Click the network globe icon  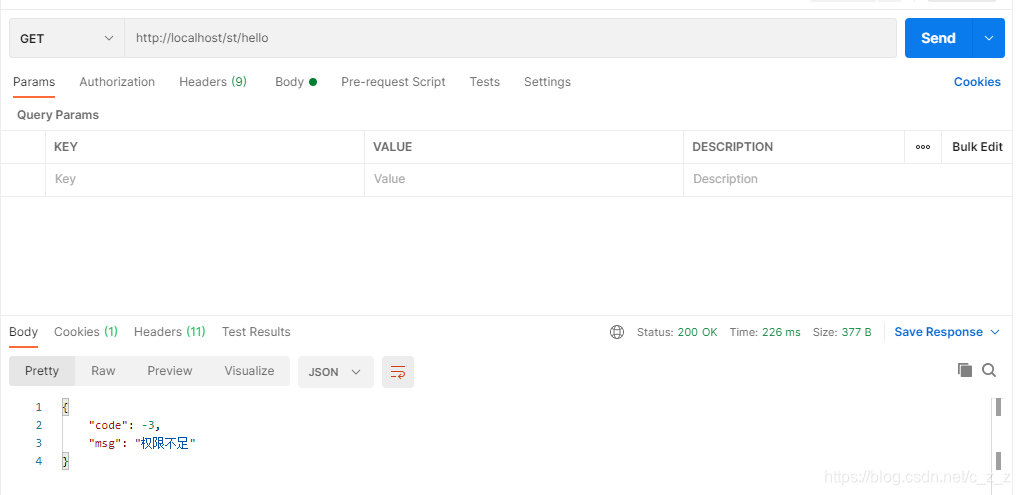tap(617, 332)
